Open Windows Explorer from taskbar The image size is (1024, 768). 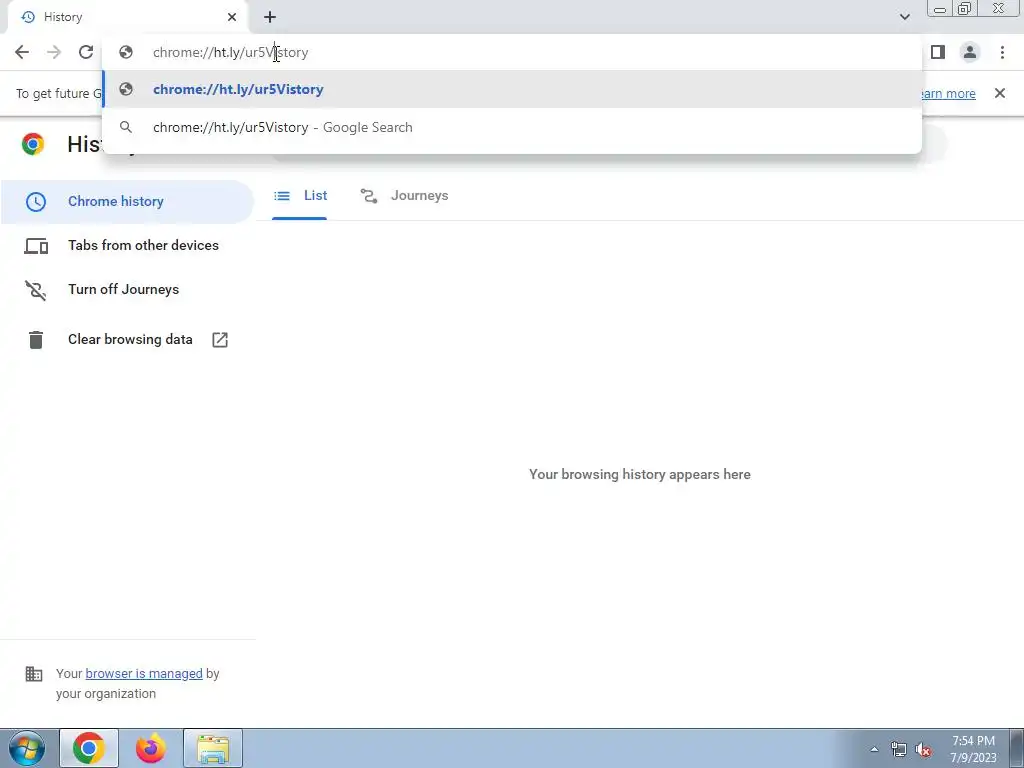point(213,748)
